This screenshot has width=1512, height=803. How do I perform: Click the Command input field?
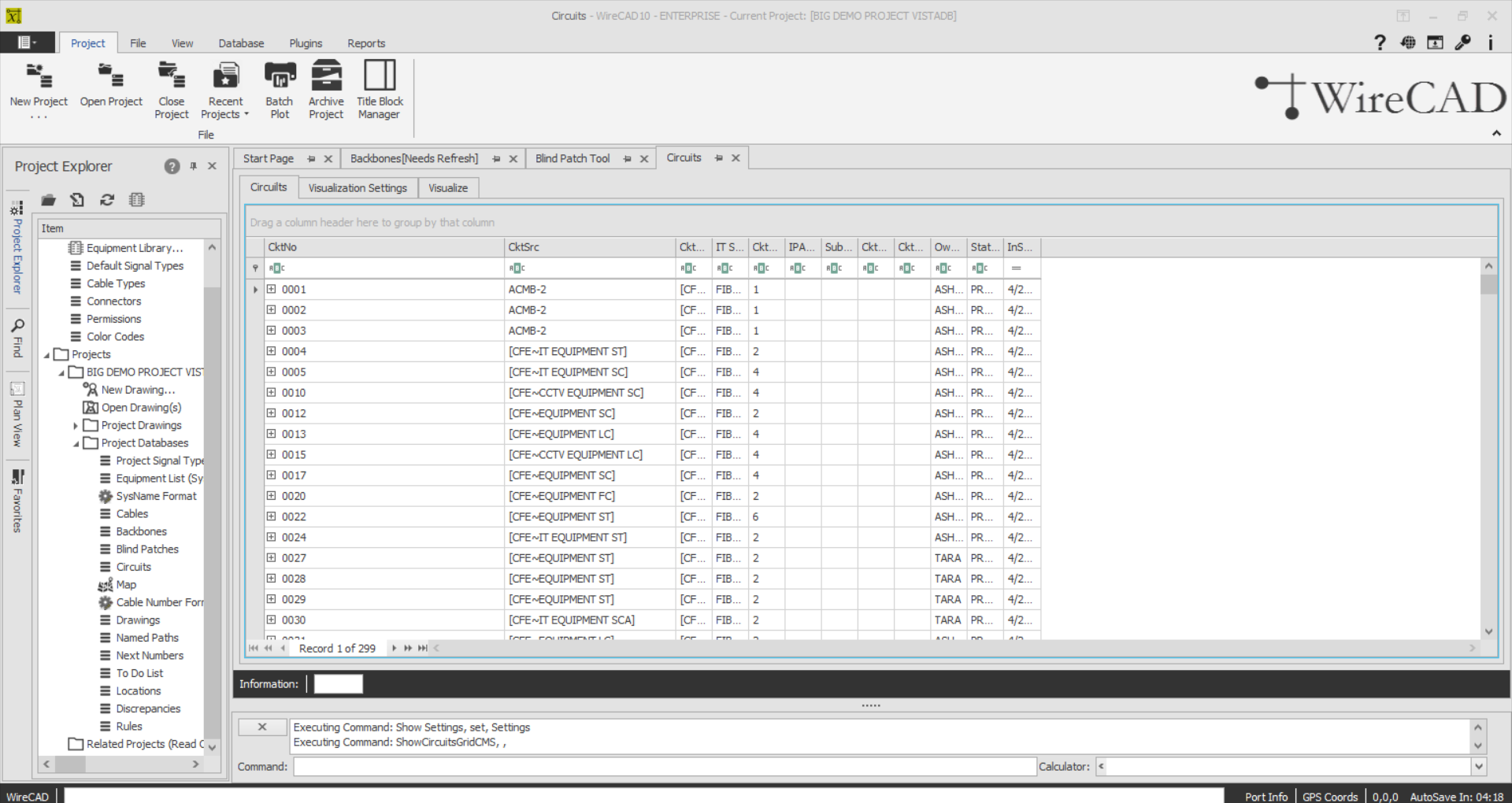(x=665, y=767)
